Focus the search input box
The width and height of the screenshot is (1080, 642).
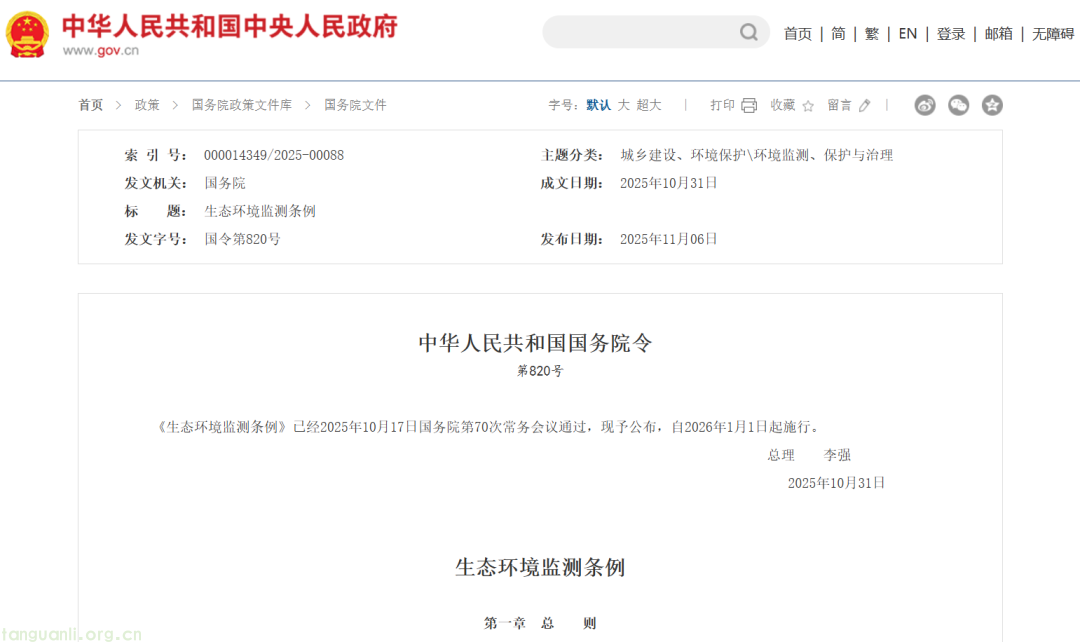(x=640, y=33)
